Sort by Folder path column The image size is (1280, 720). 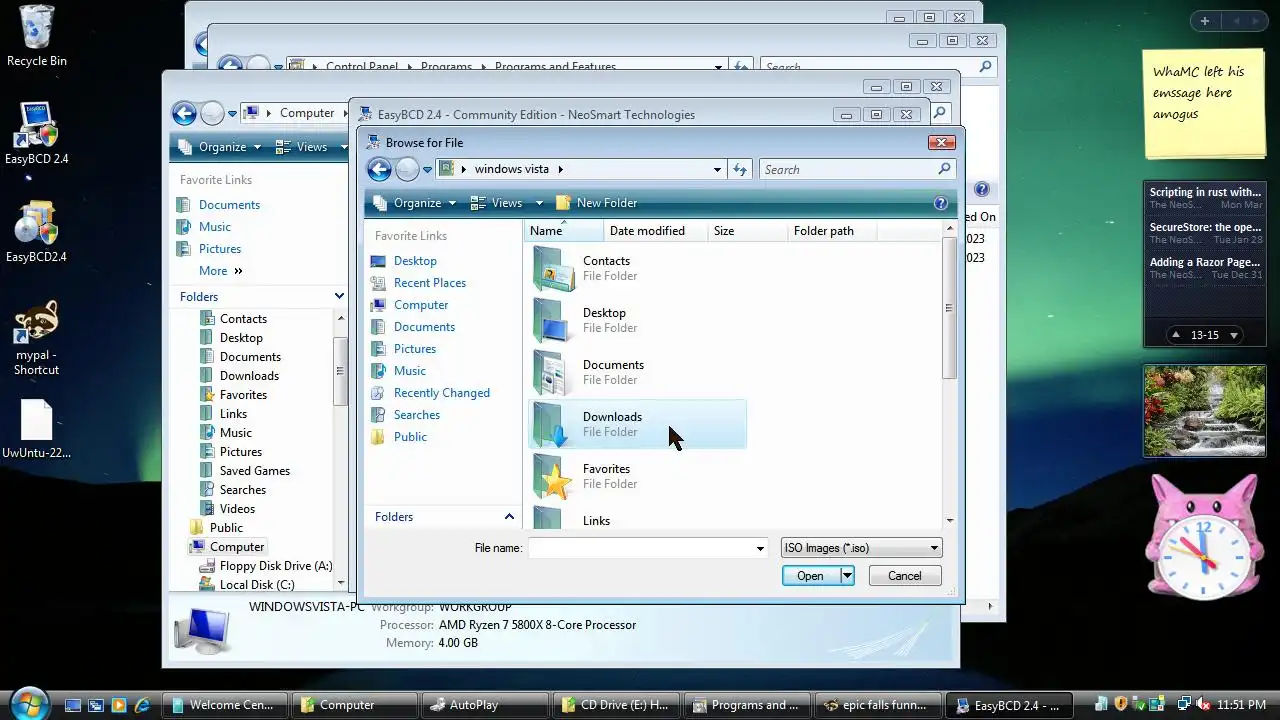click(832, 231)
